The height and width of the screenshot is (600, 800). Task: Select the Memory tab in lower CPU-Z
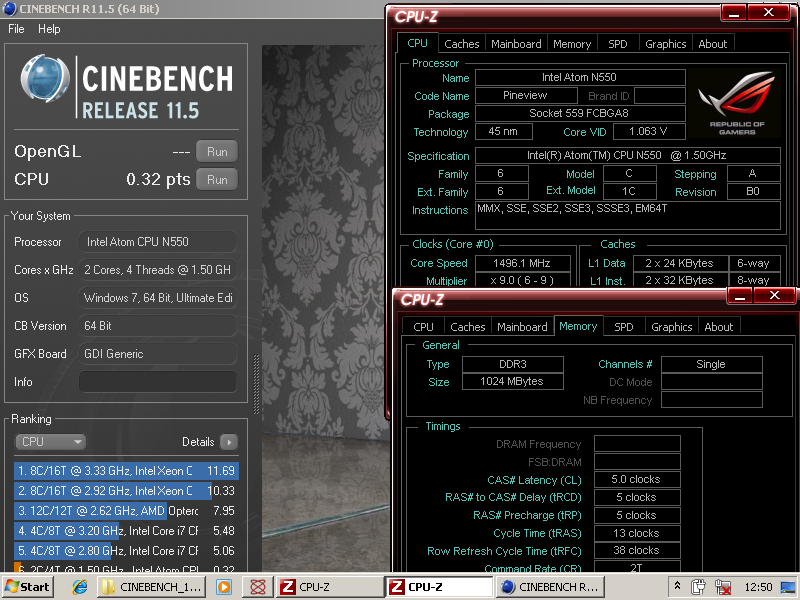pyautogui.click(x=578, y=326)
